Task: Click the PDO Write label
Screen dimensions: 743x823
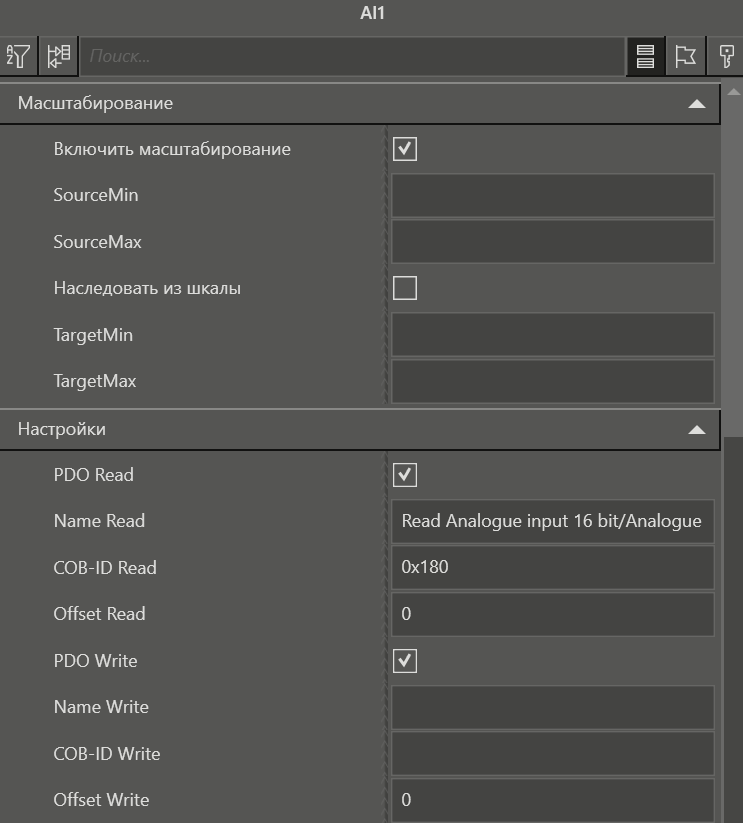Action: [95, 661]
